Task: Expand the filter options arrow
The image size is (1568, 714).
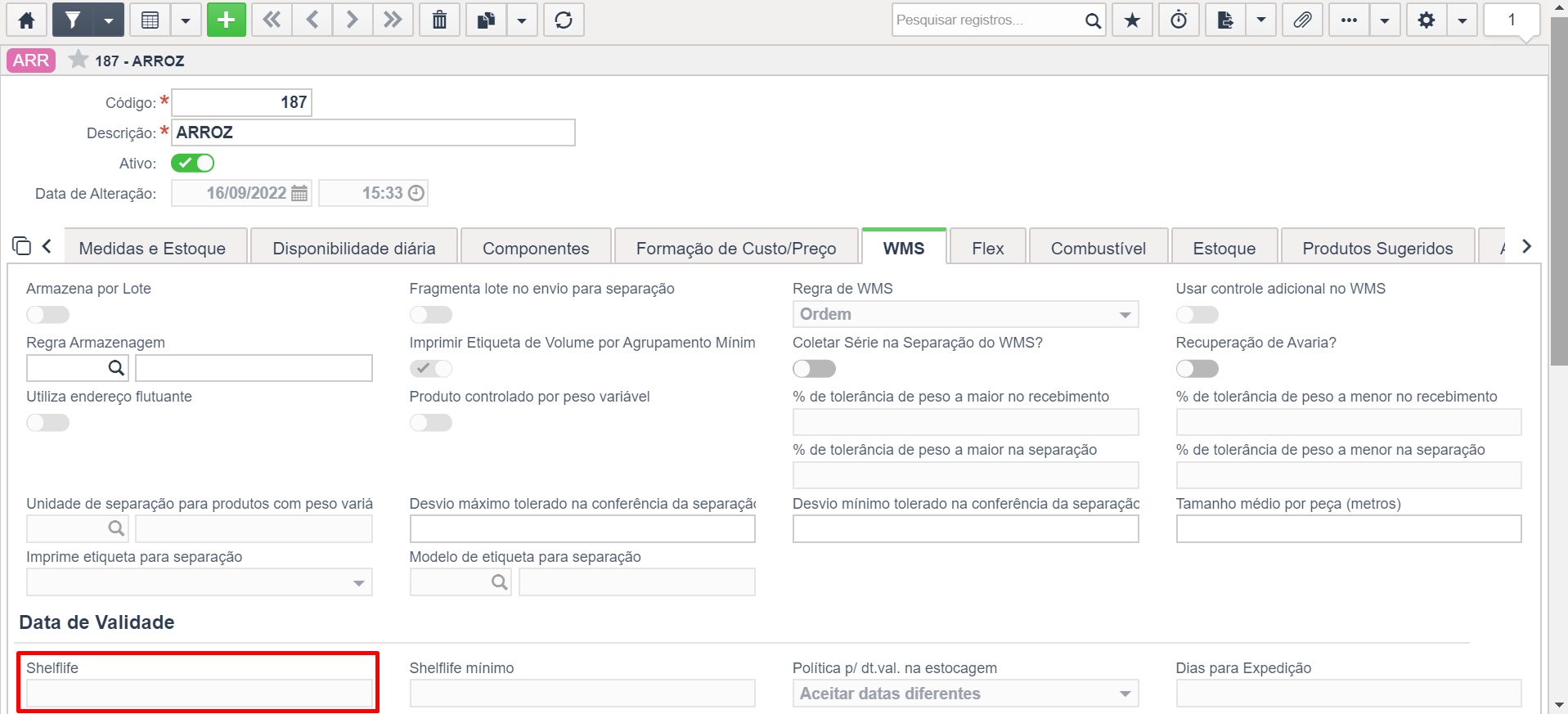Action: (109, 20)
